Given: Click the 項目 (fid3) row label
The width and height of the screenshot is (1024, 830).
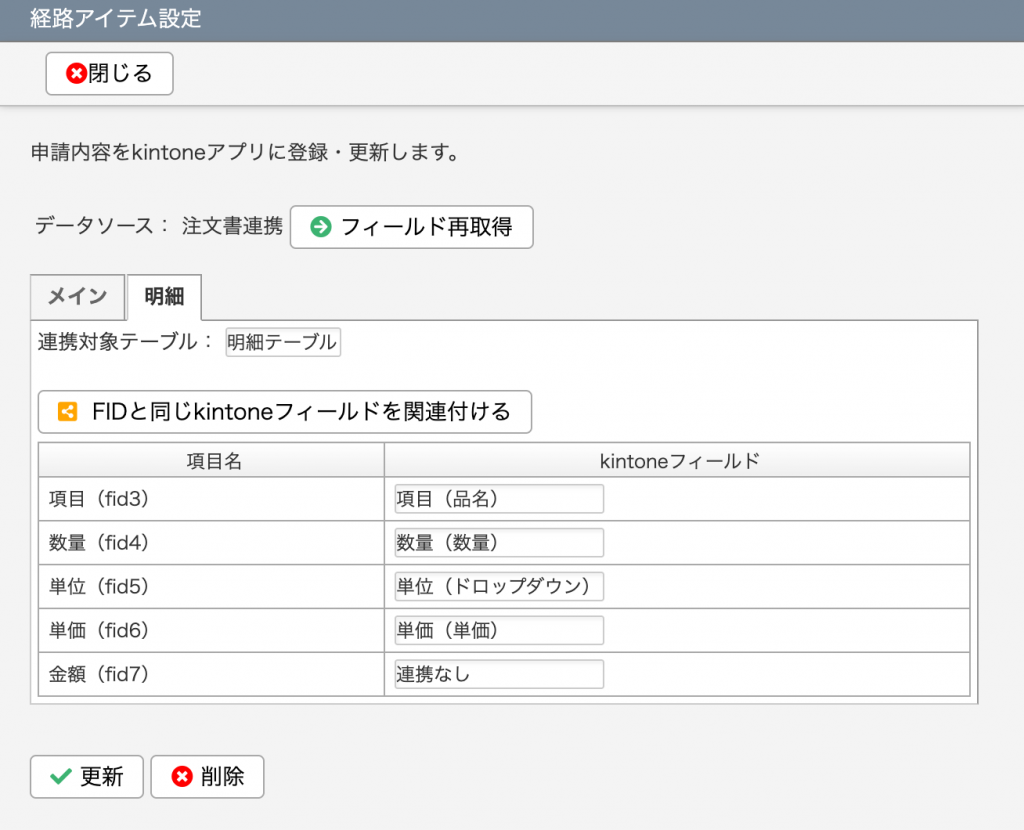Looking at the screenshot, I should click(x=99, y=499).
